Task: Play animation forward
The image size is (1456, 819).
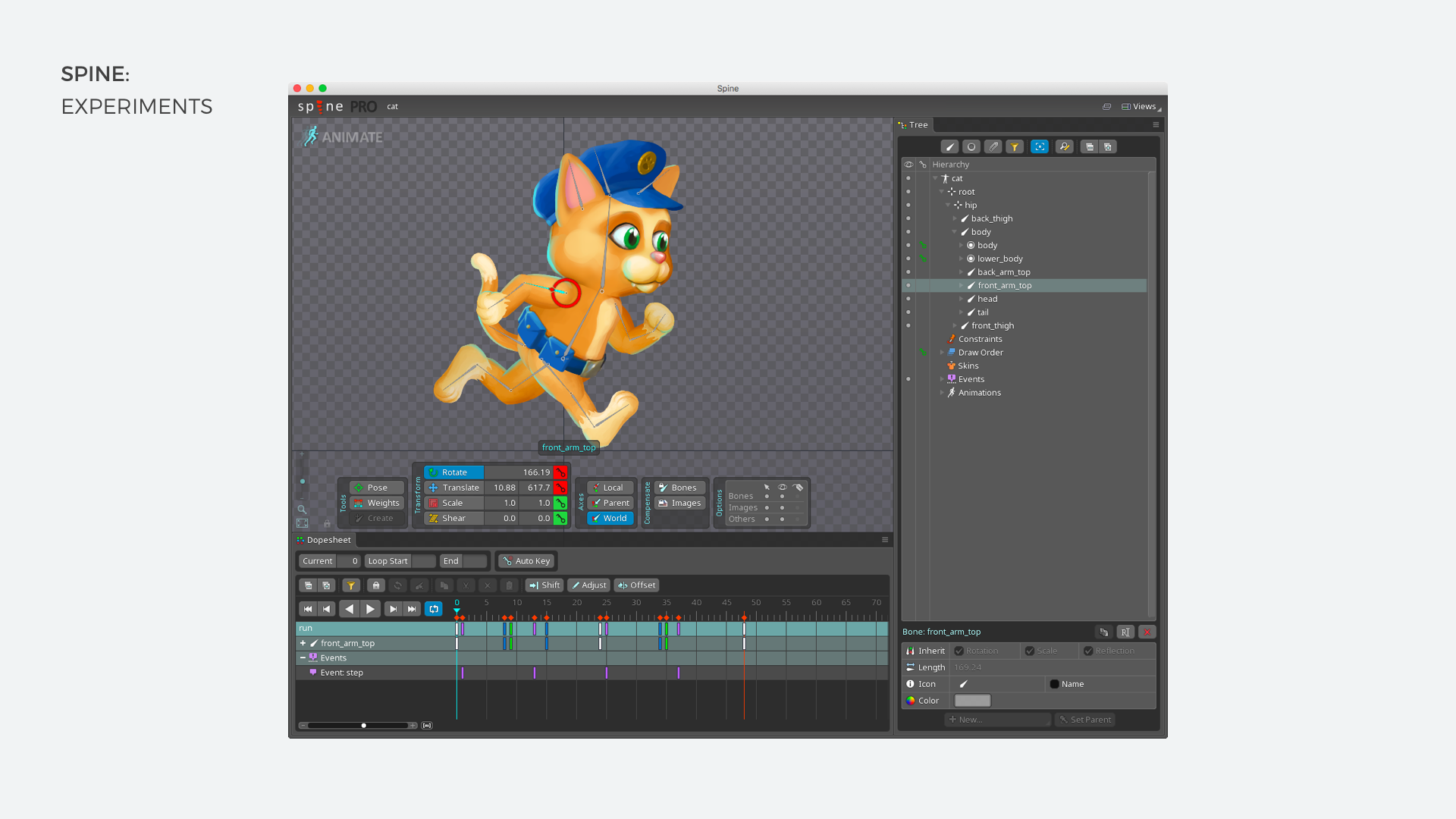Action: (x=370, y=609)
